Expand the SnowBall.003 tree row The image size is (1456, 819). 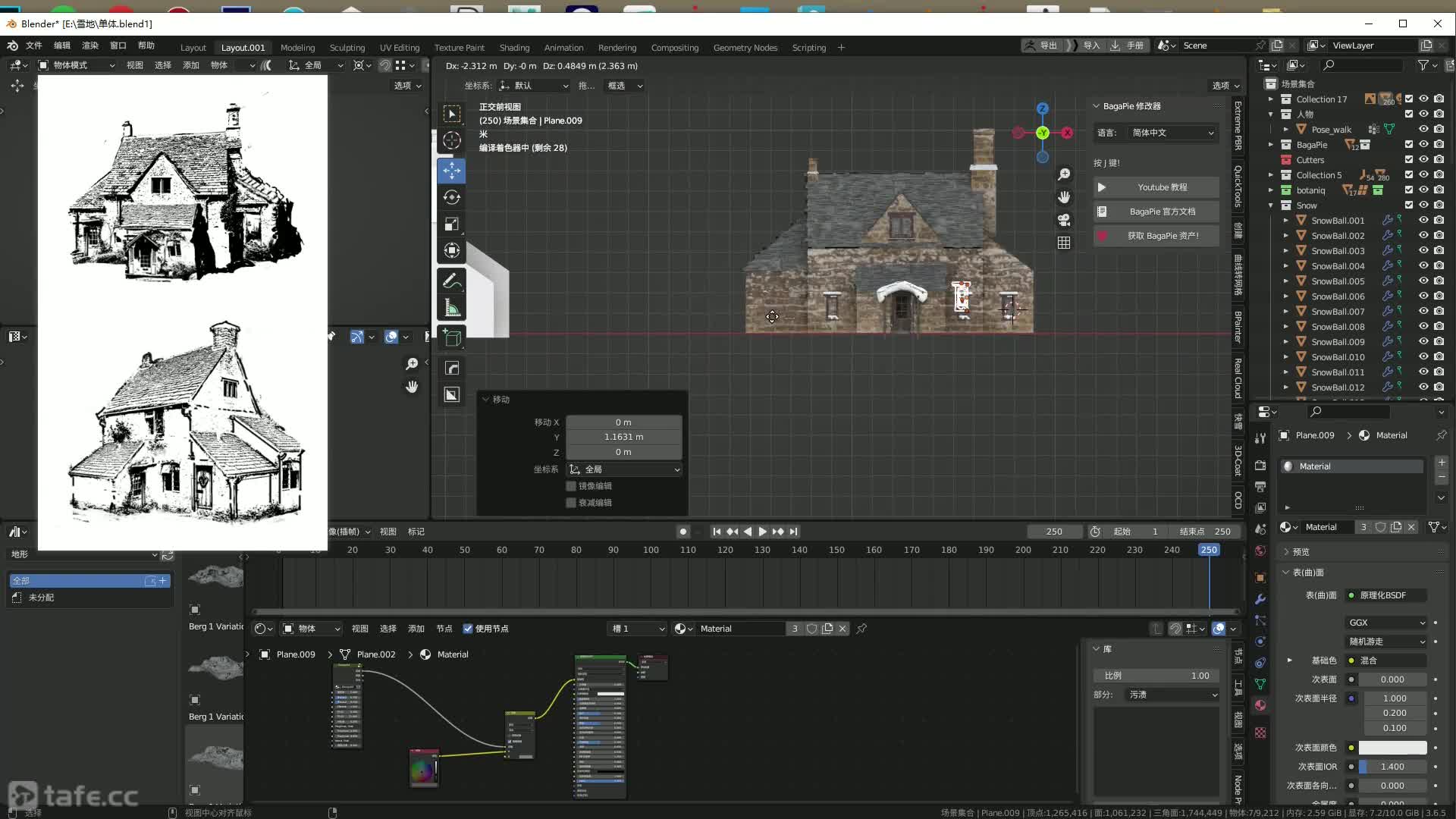point(1285,251)
